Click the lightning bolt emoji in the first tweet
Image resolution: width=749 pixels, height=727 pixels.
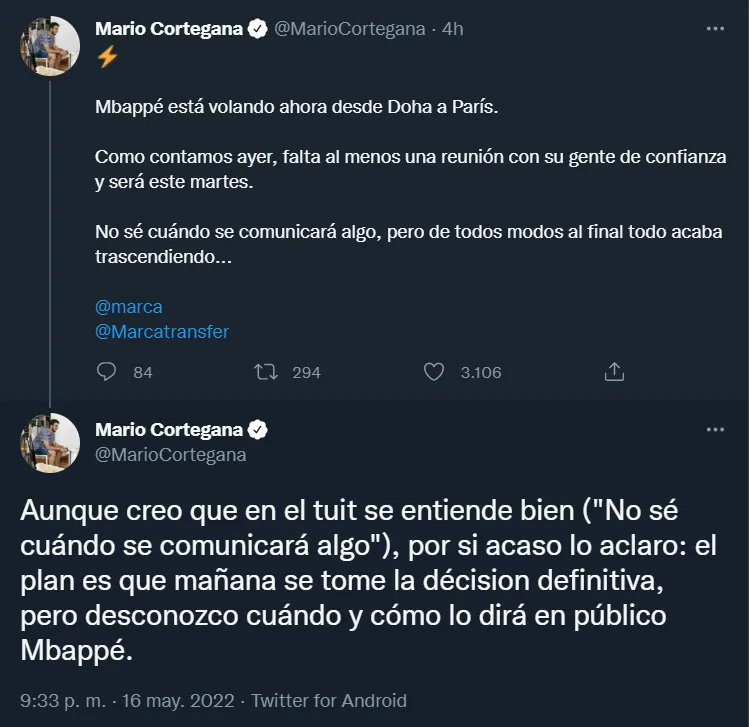pos(107,57)
